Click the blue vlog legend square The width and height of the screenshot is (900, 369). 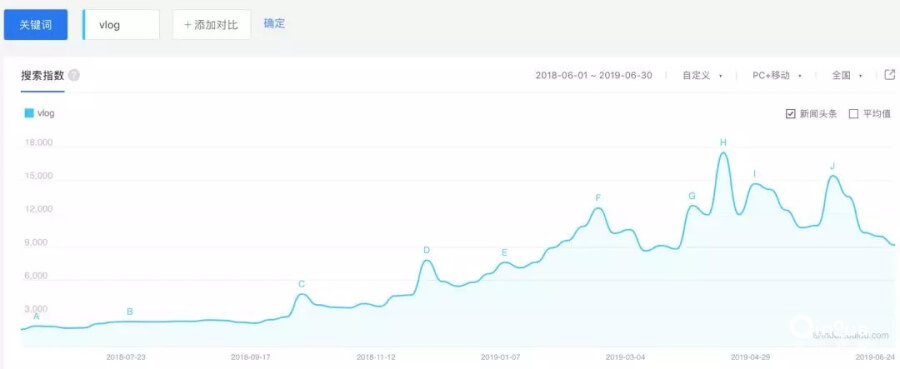[x=29, y=113]
